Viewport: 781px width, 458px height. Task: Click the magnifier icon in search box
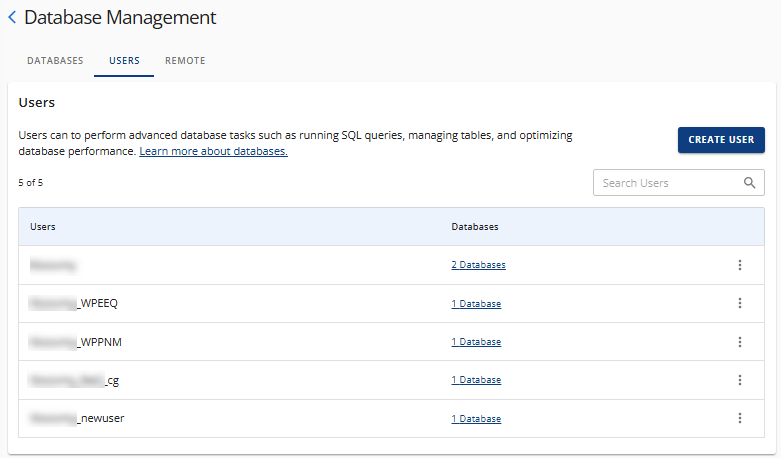[x=749, y=183]
